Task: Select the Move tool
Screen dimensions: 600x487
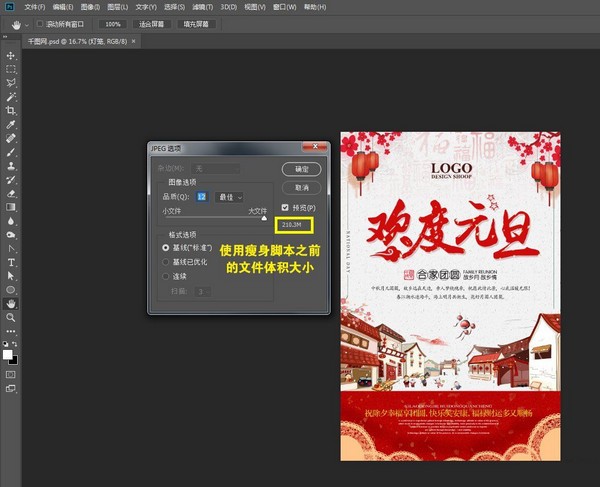Action: click(11, 56)
